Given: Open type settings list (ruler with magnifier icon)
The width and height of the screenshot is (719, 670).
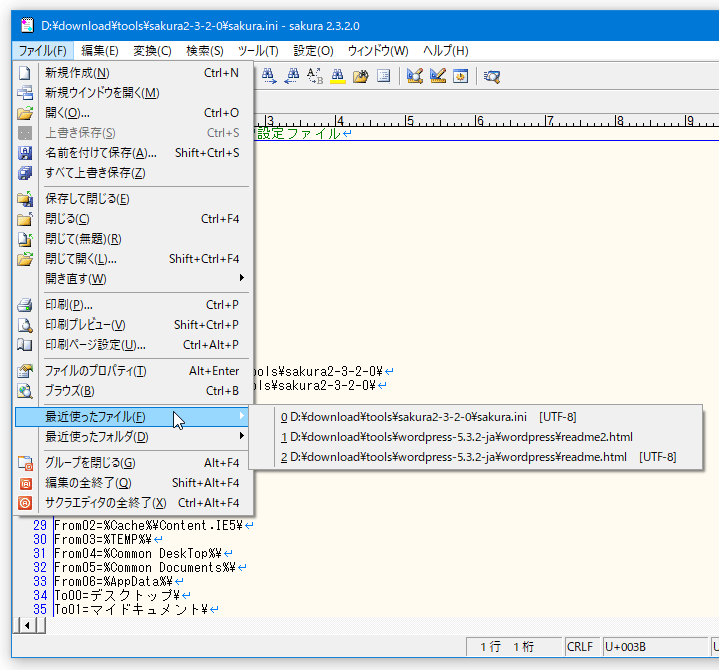Looking at the screenshot, I should (x=415, y=76).
